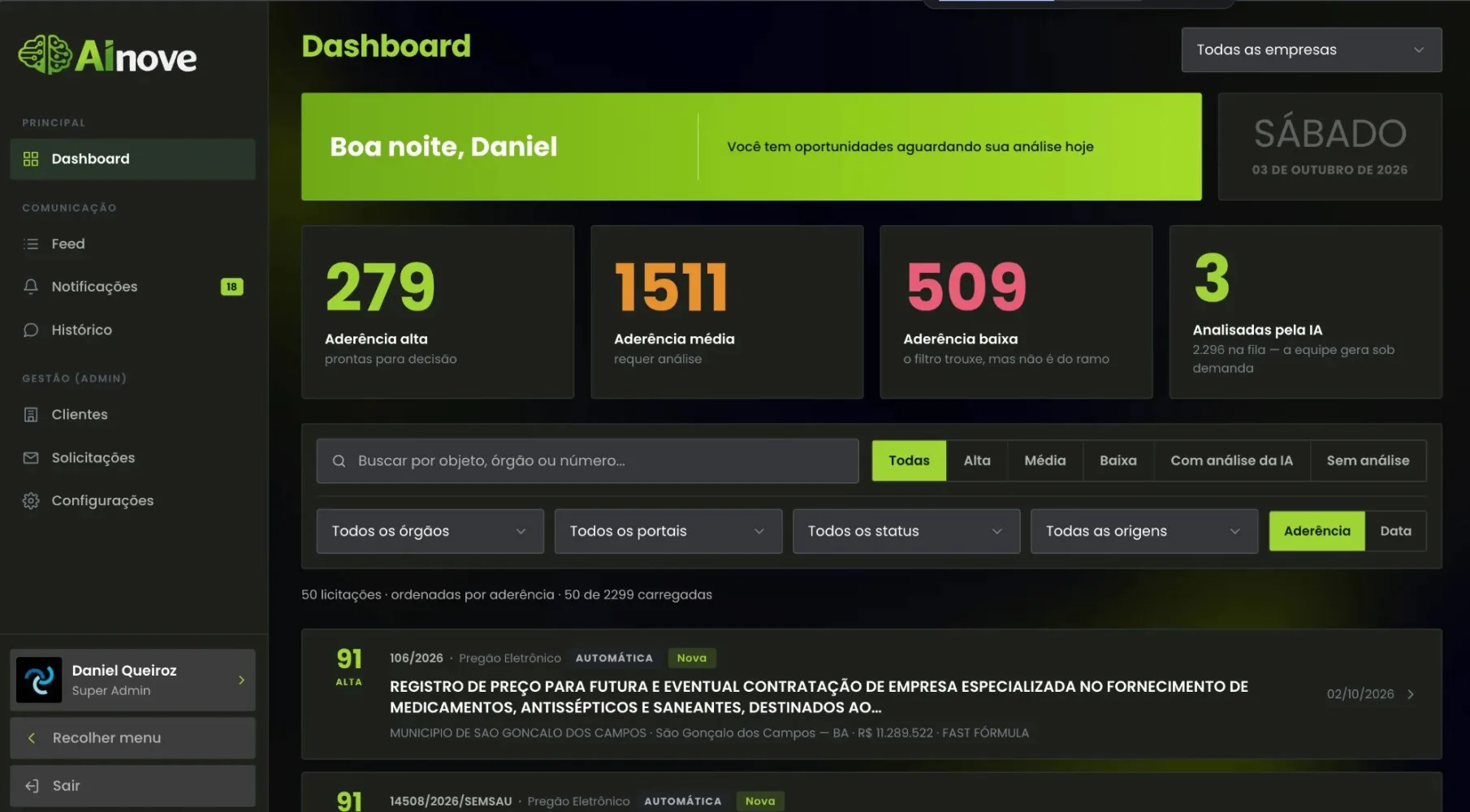
Task: Click the Sair logout icon
Action: [32, 785]
